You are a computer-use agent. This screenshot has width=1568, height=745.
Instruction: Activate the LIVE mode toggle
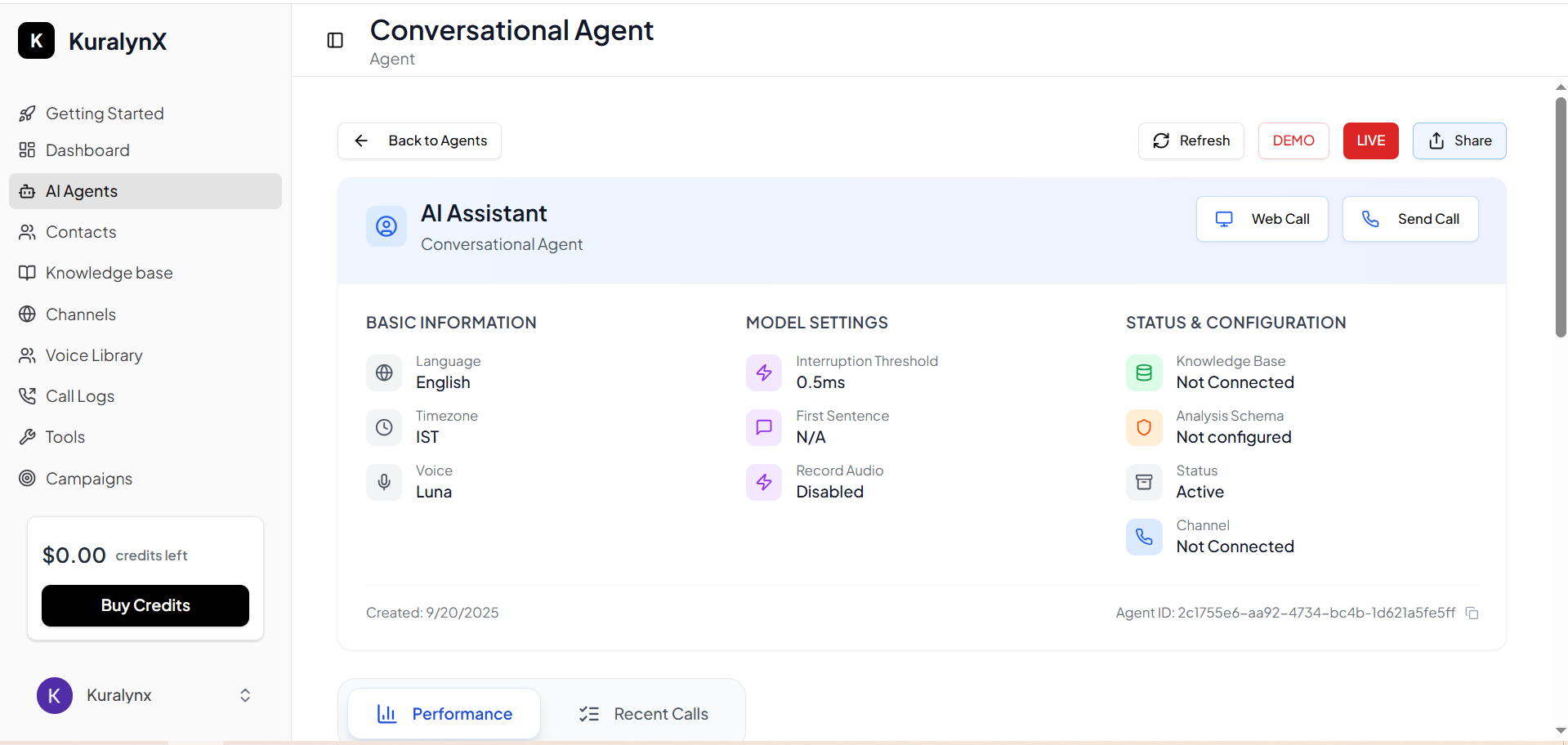tap(1370, 141)
